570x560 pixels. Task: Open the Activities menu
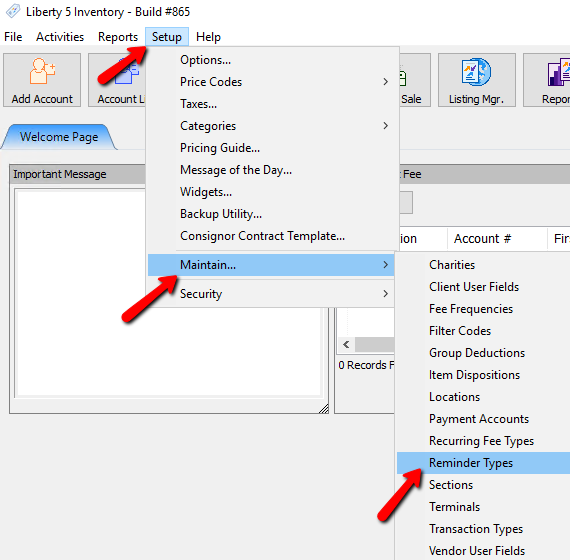60,37
